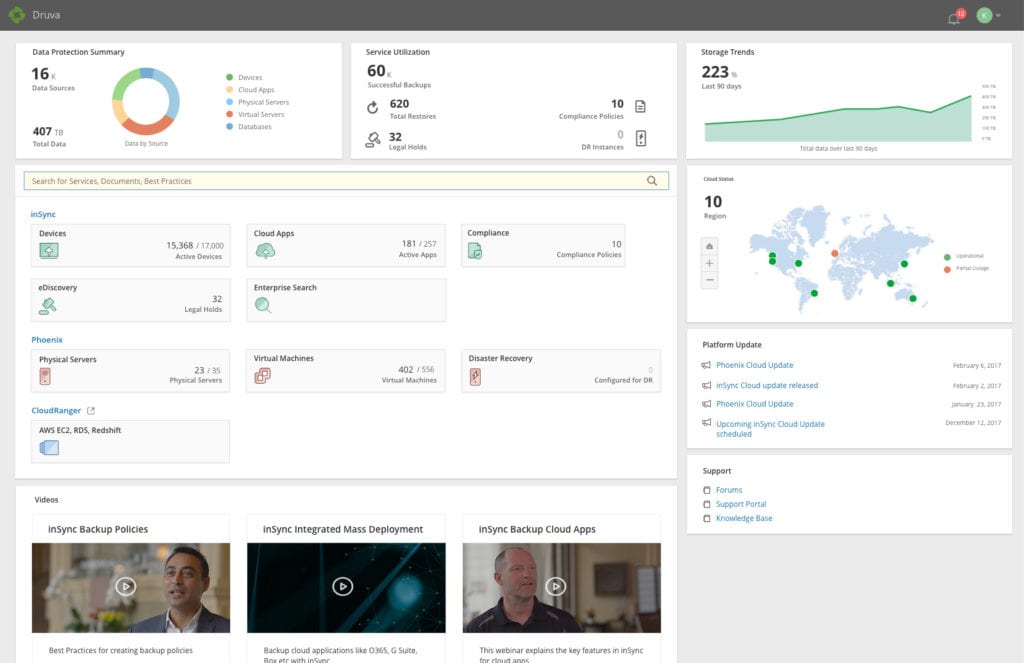The width and height of the screenshot is (1024, 663).
Task: Open the Devices card title
Action: click(x=52, y=234)
